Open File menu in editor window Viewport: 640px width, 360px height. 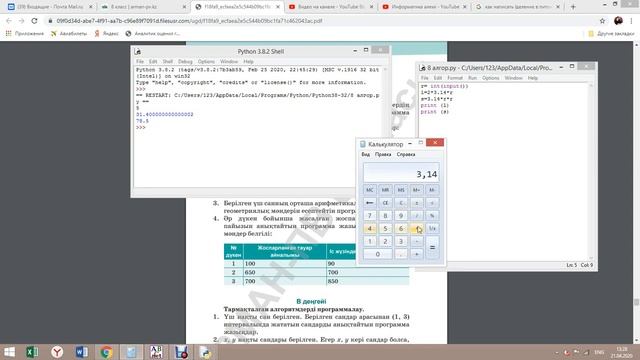click(x=424, y=78)
